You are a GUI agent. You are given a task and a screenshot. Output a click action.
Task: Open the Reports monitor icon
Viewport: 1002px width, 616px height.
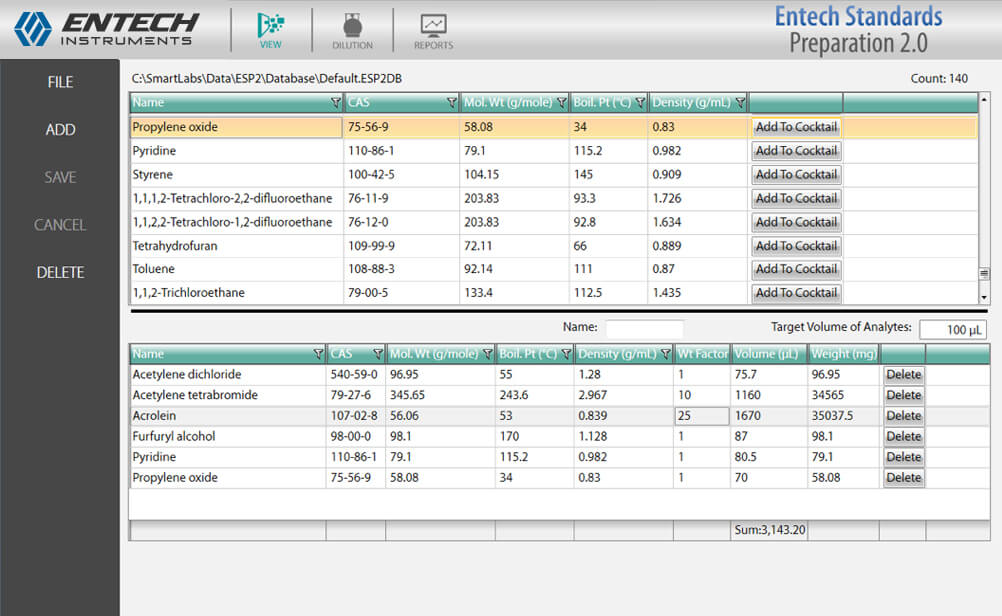click(x=433, y=30)
